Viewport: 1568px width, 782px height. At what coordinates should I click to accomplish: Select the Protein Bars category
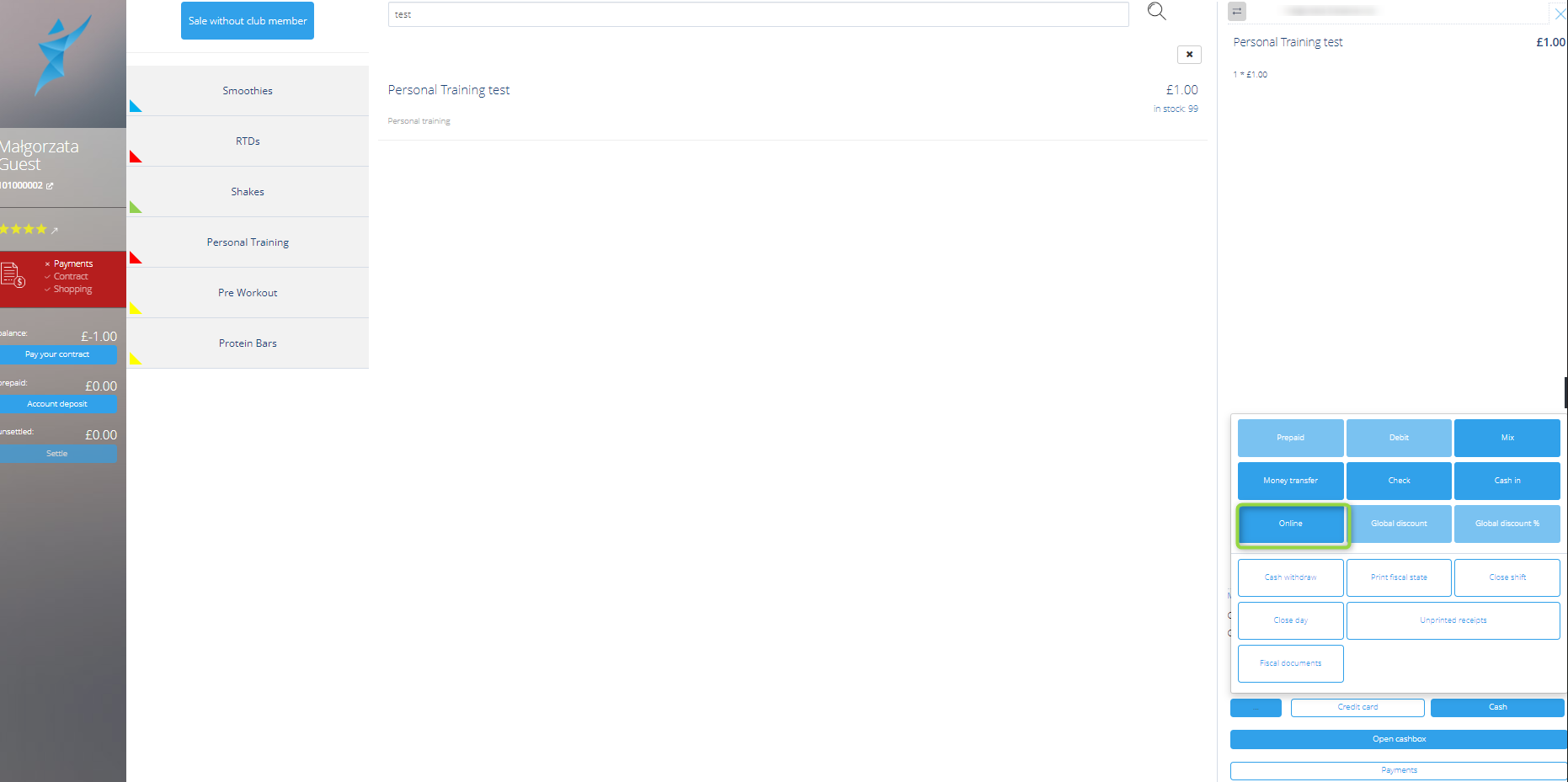pos(248,343)
